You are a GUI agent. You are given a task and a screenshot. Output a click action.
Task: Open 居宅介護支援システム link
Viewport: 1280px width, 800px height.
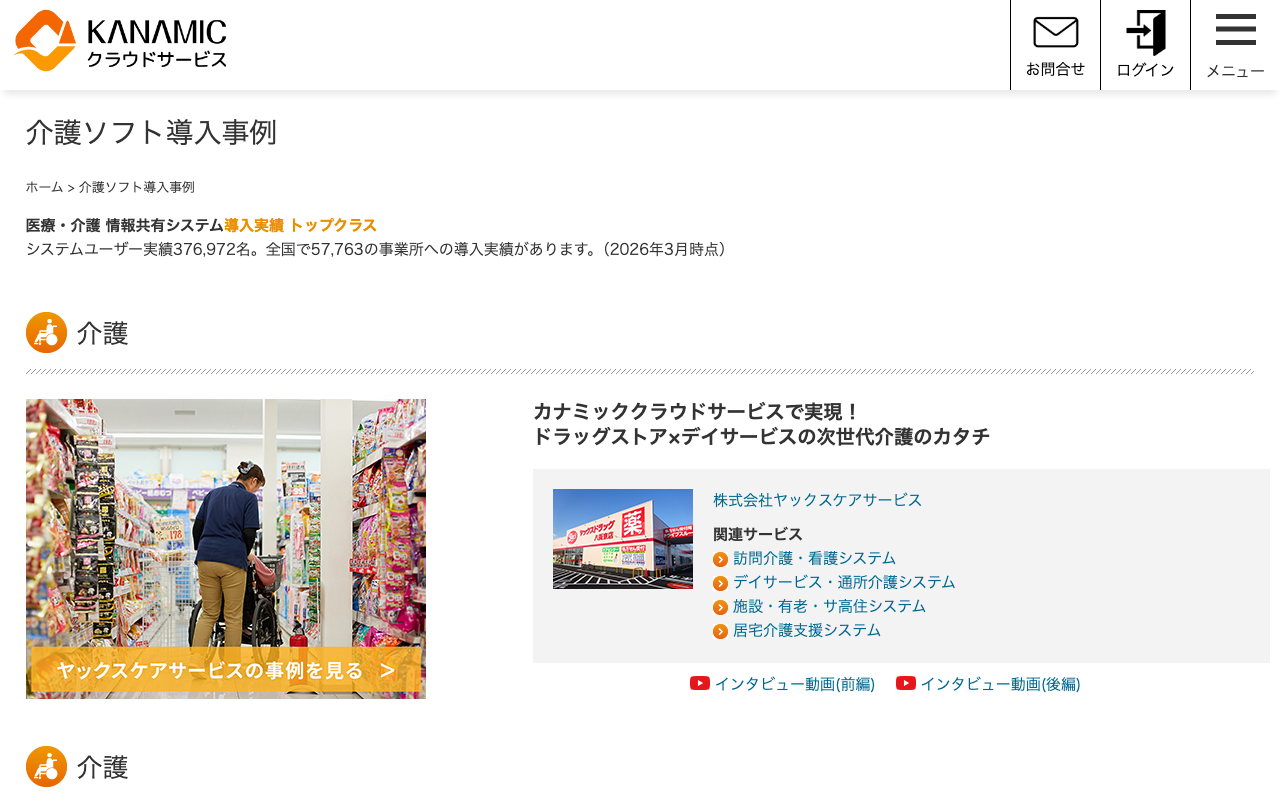[x=807, y=630]
